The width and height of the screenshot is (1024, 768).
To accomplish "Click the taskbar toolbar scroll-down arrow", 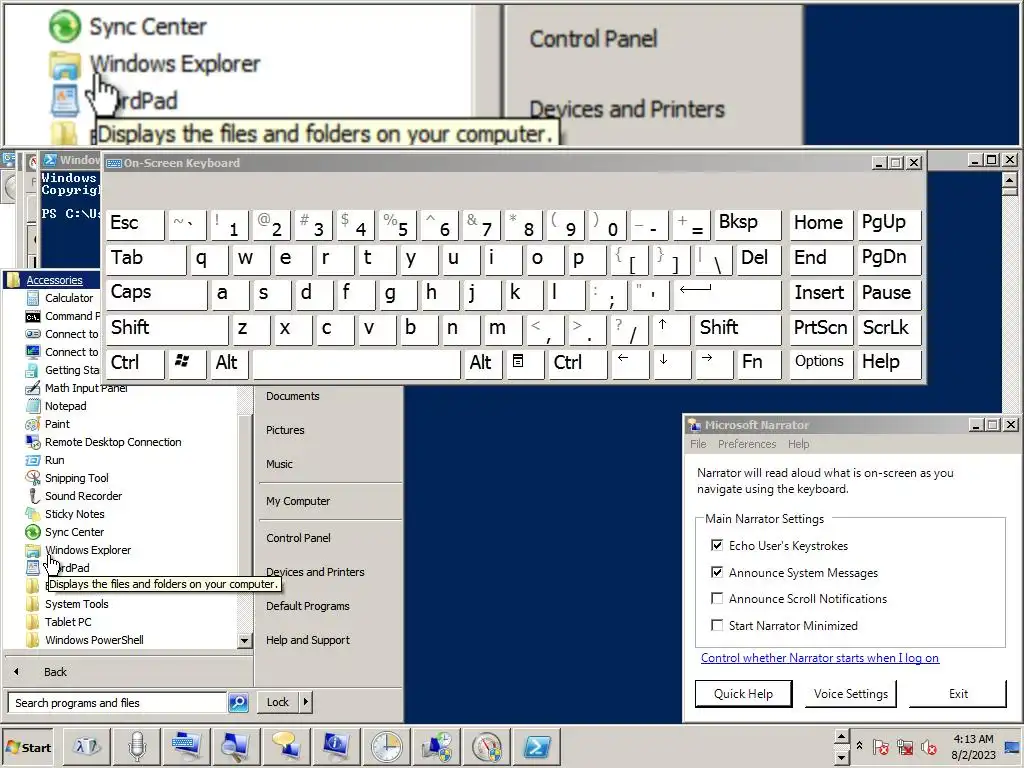I will pyautogui.click(x=841, y=756).
